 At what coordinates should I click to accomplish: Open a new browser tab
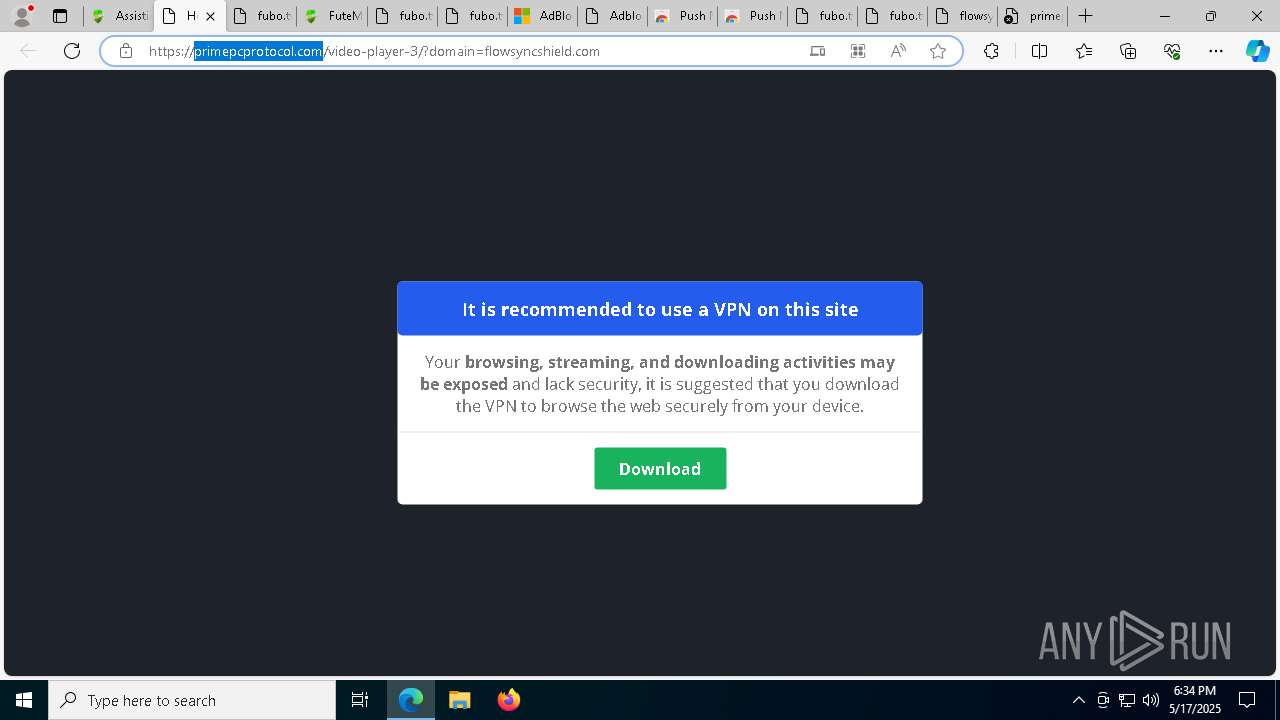pyautogui.click(x=1085, y=16)
